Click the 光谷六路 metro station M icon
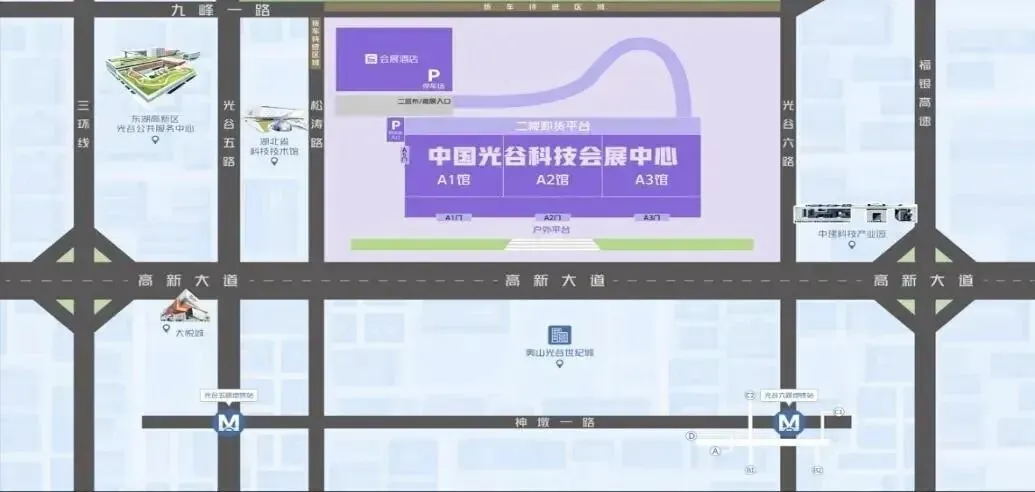 [789, 422]
